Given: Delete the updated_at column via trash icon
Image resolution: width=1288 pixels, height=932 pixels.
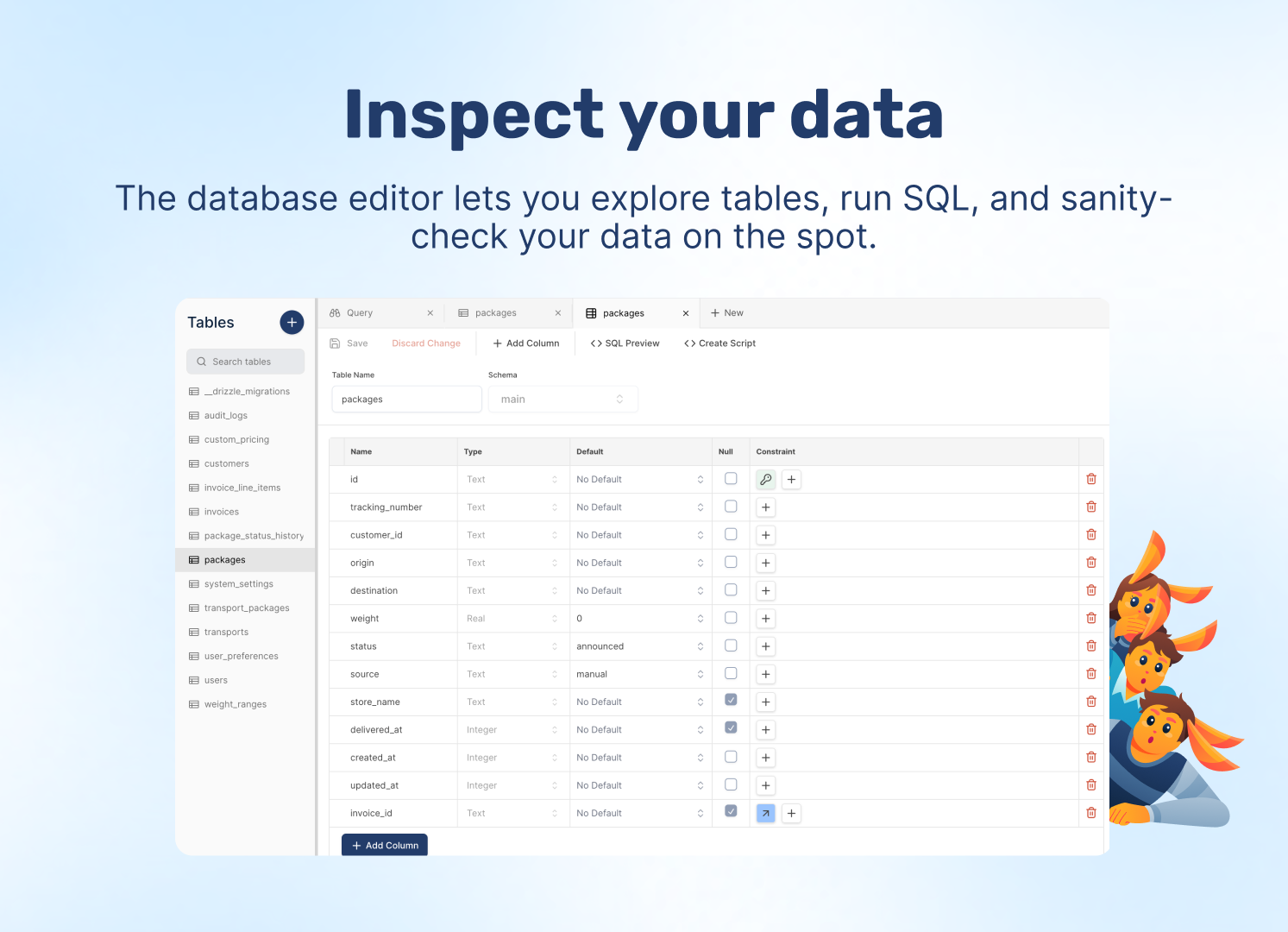Looking at the screenshot, I should click(1091, 785).
